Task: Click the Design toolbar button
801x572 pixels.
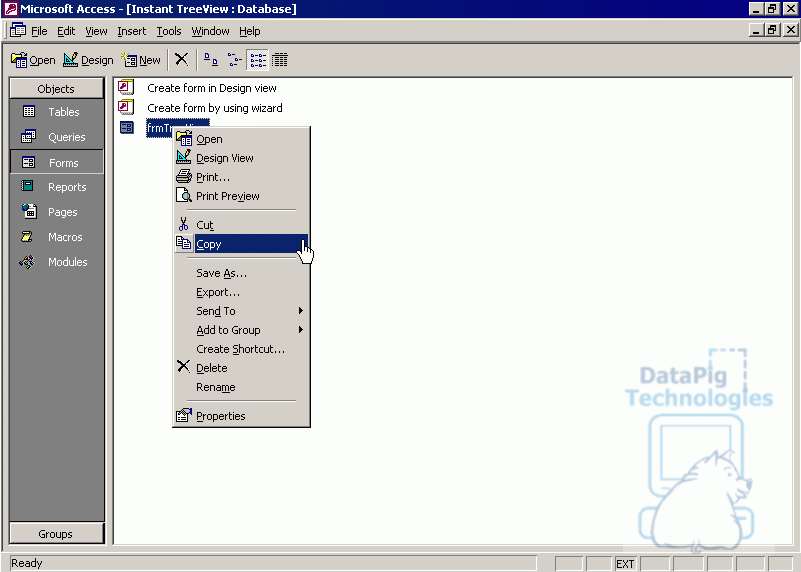Action: [88, 60]
